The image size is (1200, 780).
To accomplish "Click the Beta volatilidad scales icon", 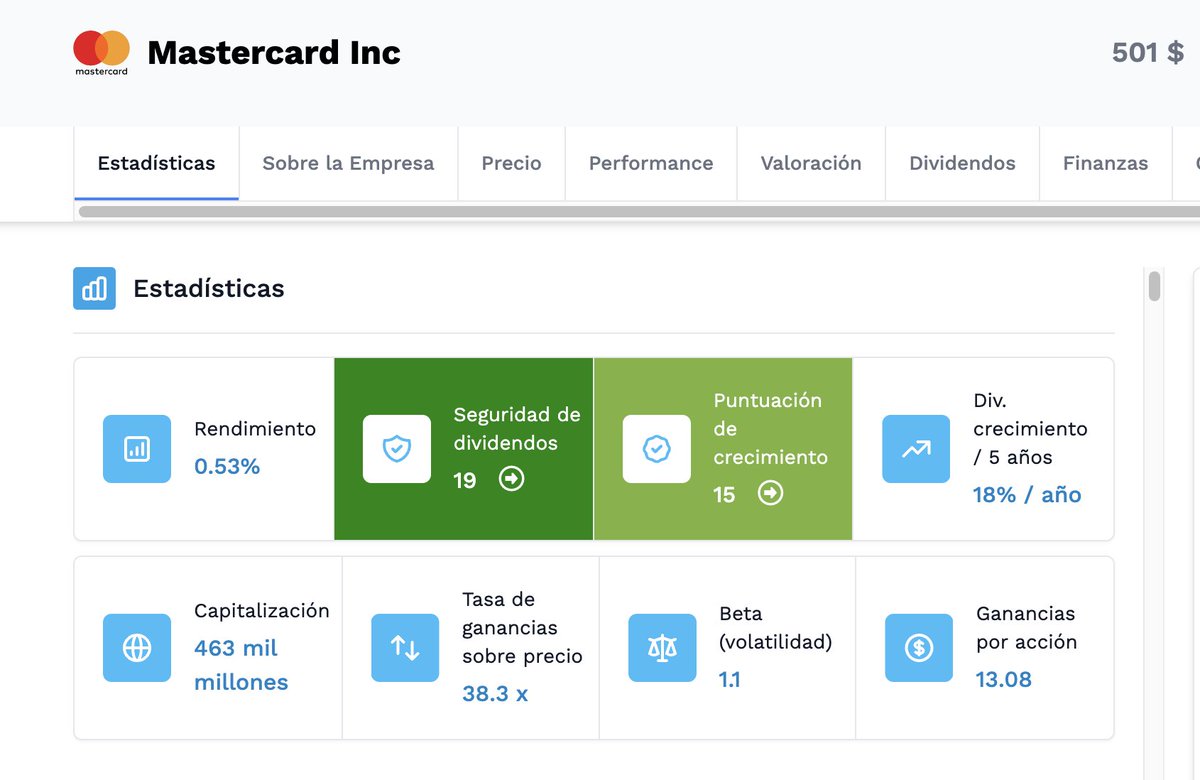I will point(662,648).
